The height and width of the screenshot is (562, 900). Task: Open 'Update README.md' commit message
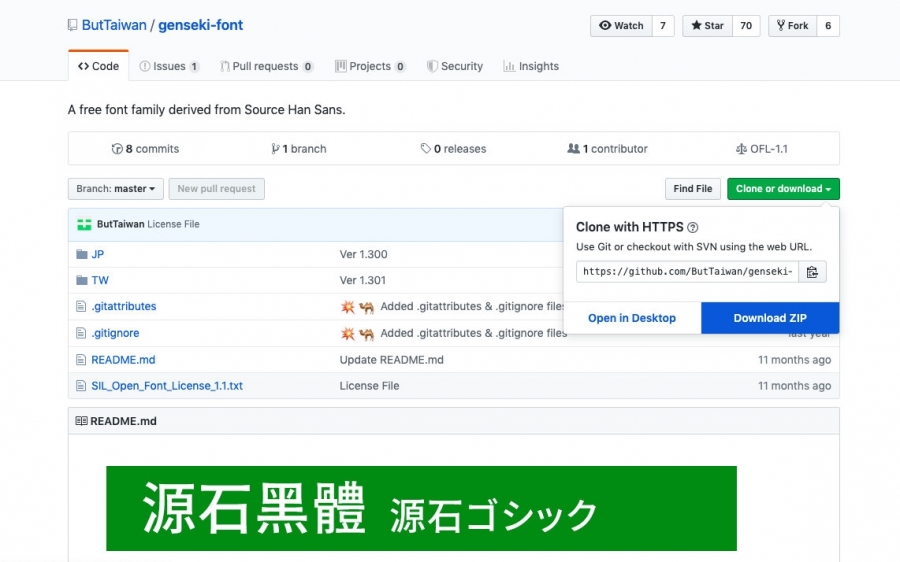(391, 360)
